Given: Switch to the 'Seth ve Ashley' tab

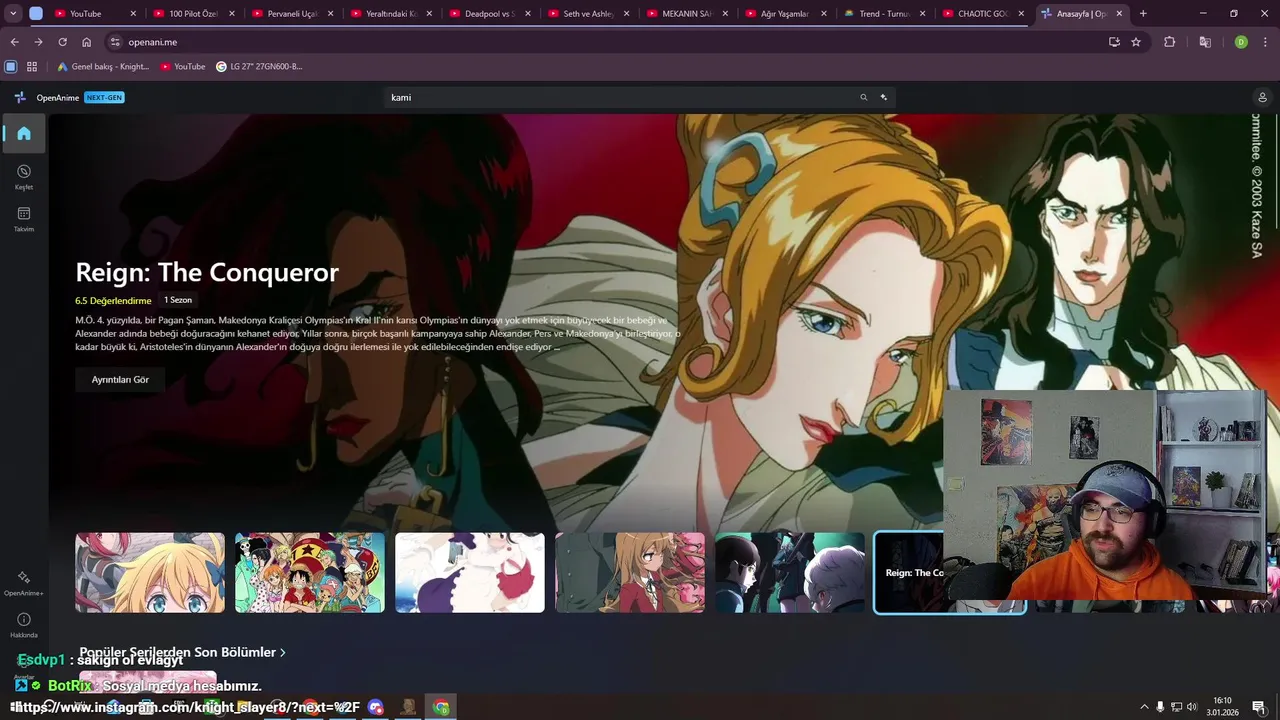Looking at the screenshot, I should click(x=588, y=14).
